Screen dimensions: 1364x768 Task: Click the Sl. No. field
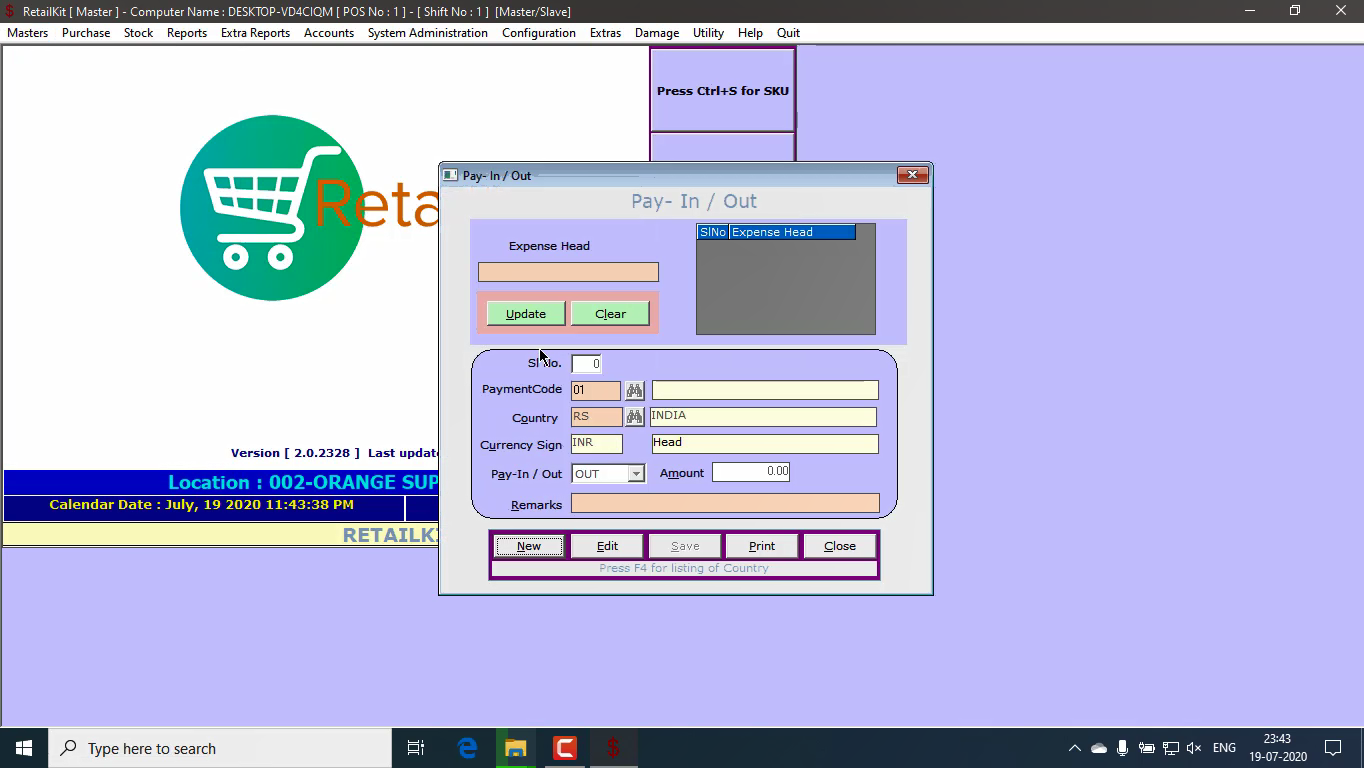pyautogui.click(x=586, y=364)
